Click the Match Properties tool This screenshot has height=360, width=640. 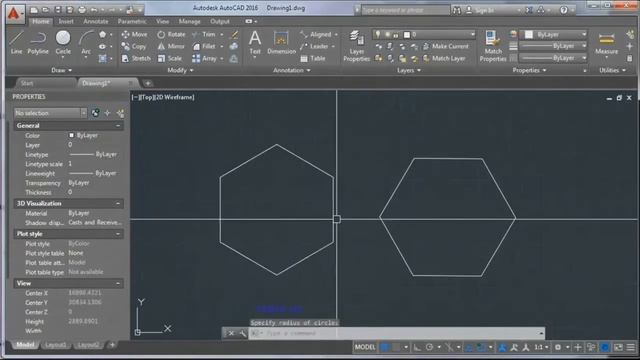(x=493, y=46)
